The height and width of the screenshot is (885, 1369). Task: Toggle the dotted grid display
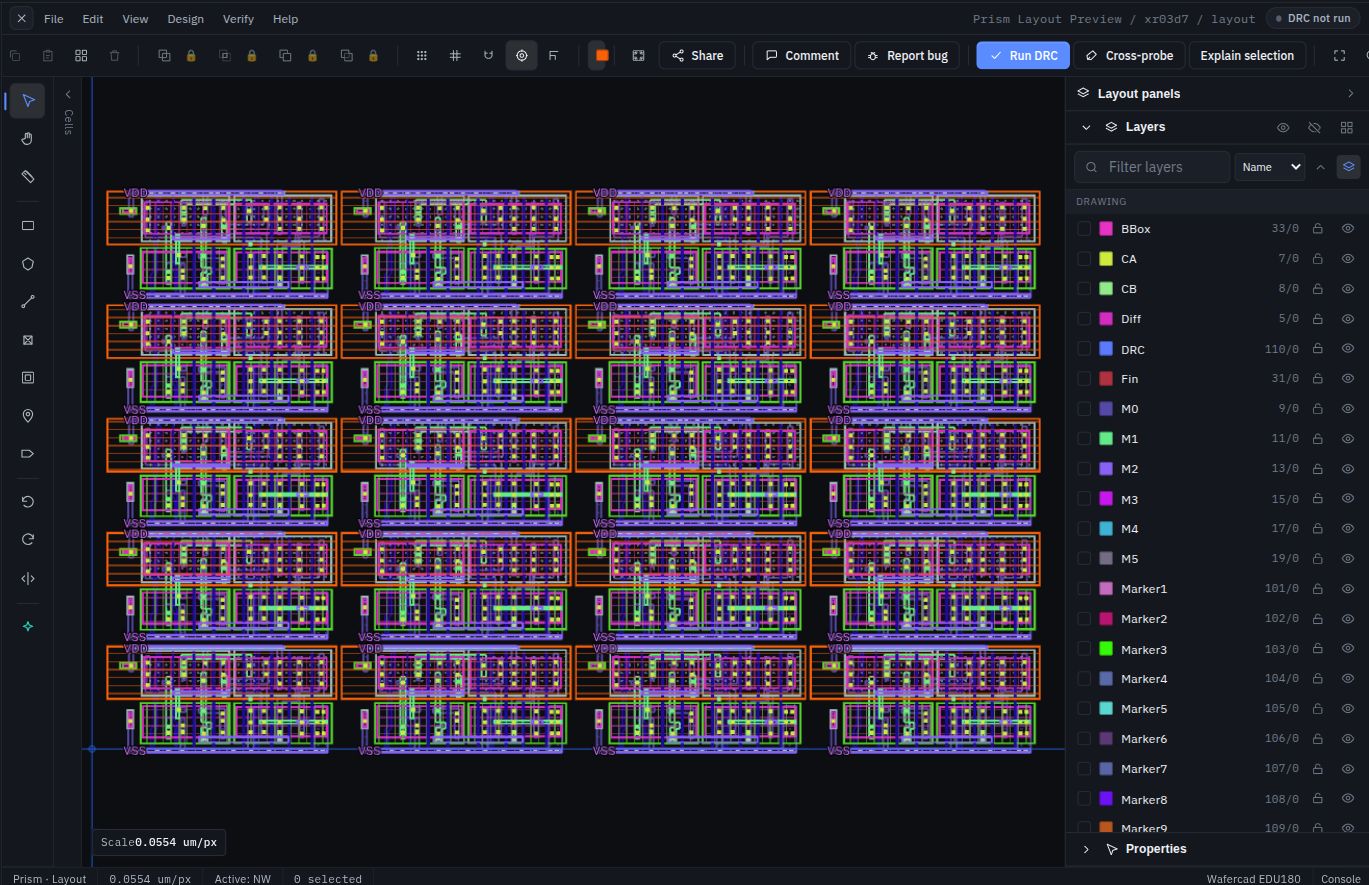(422, 56)
